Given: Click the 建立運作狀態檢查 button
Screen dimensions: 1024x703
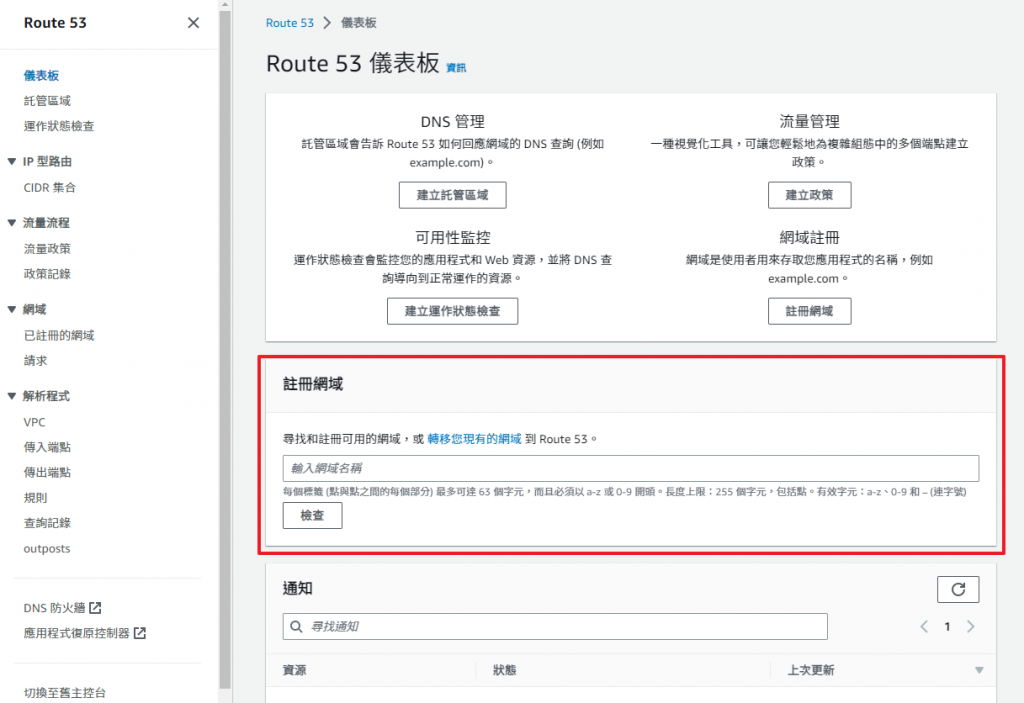Looking at the screenshot, I should pos(453,311).
